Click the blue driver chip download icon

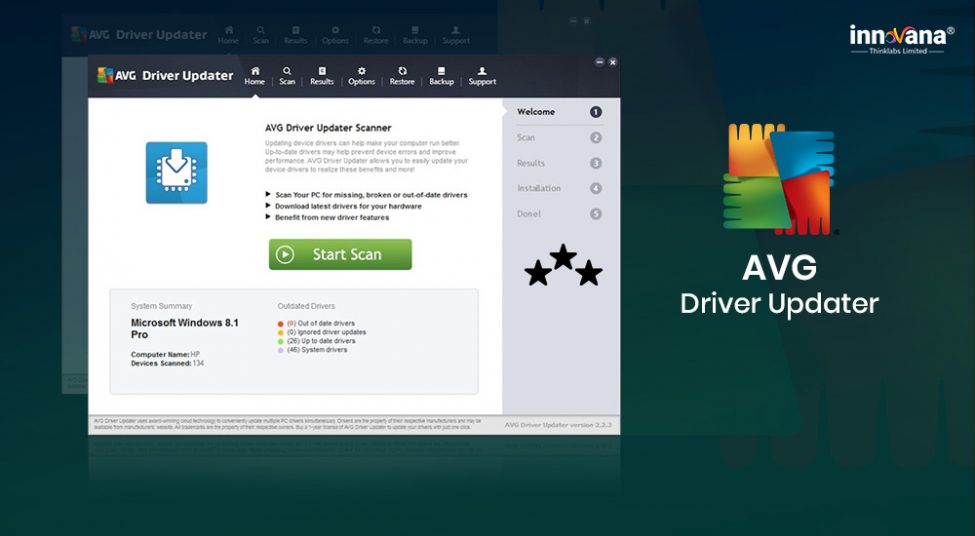(x=177, y=173)
